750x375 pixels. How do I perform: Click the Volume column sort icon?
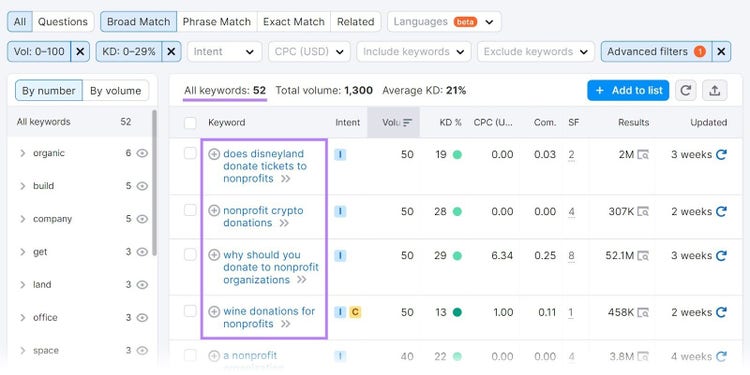pyautogui.click(x=408, y=122)
